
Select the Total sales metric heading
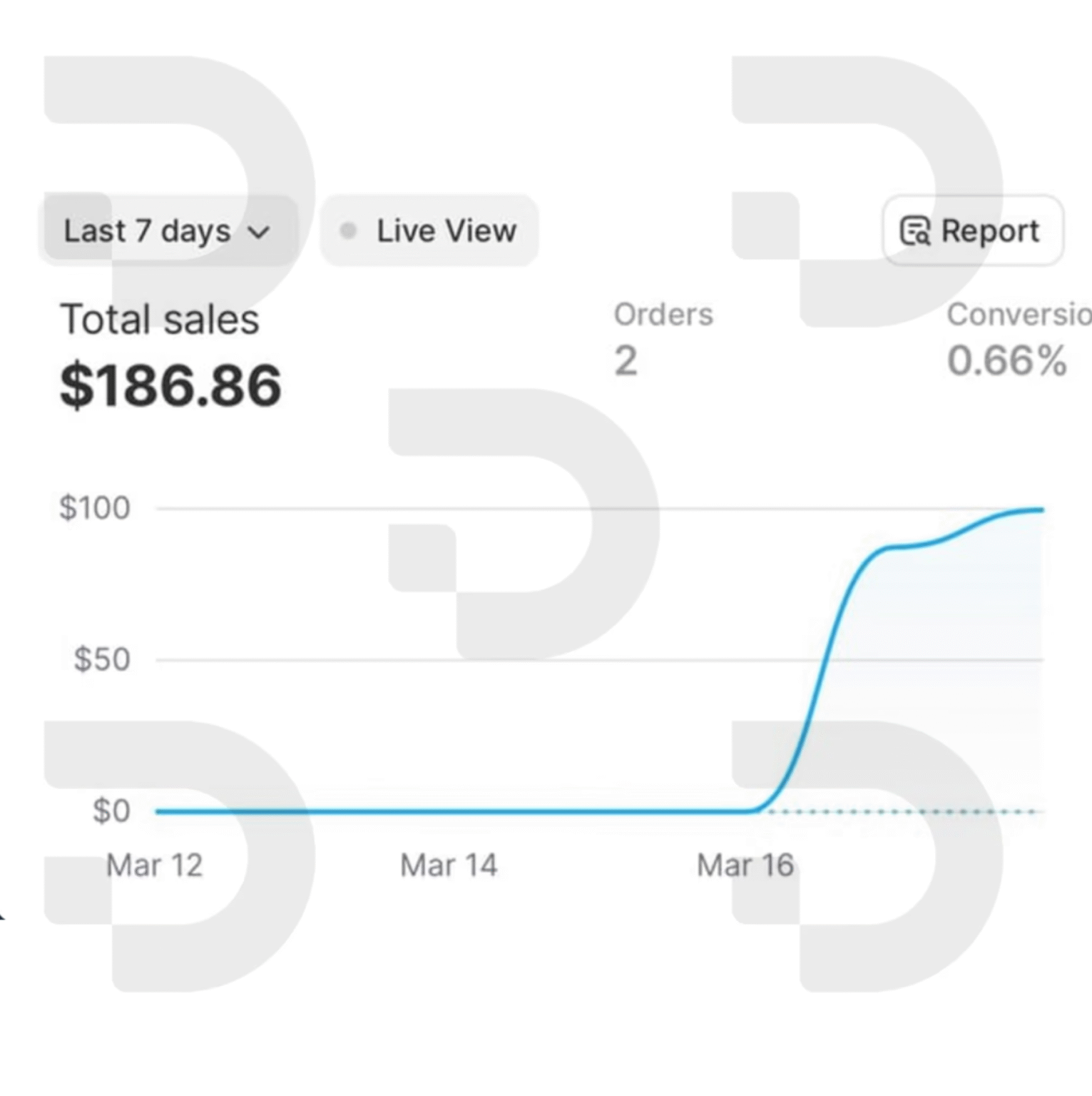160,320
